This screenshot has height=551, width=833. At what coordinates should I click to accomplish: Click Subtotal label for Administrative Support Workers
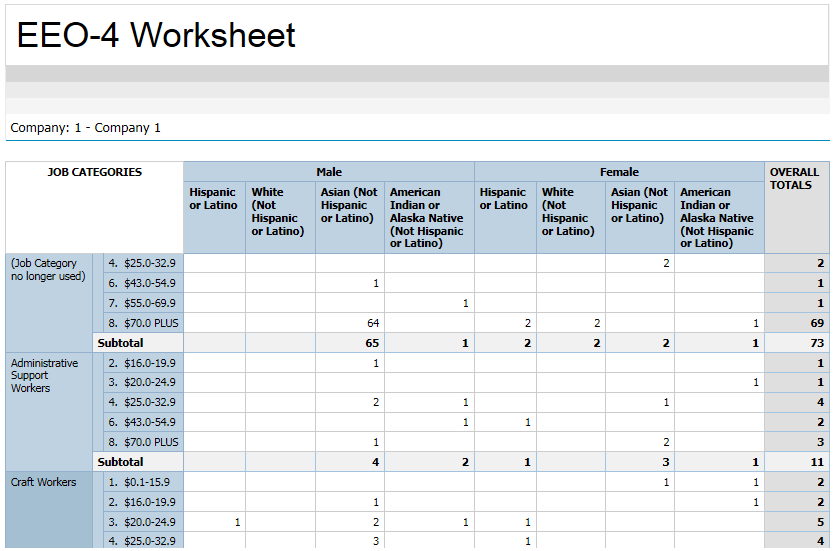[x=120, y=462]
